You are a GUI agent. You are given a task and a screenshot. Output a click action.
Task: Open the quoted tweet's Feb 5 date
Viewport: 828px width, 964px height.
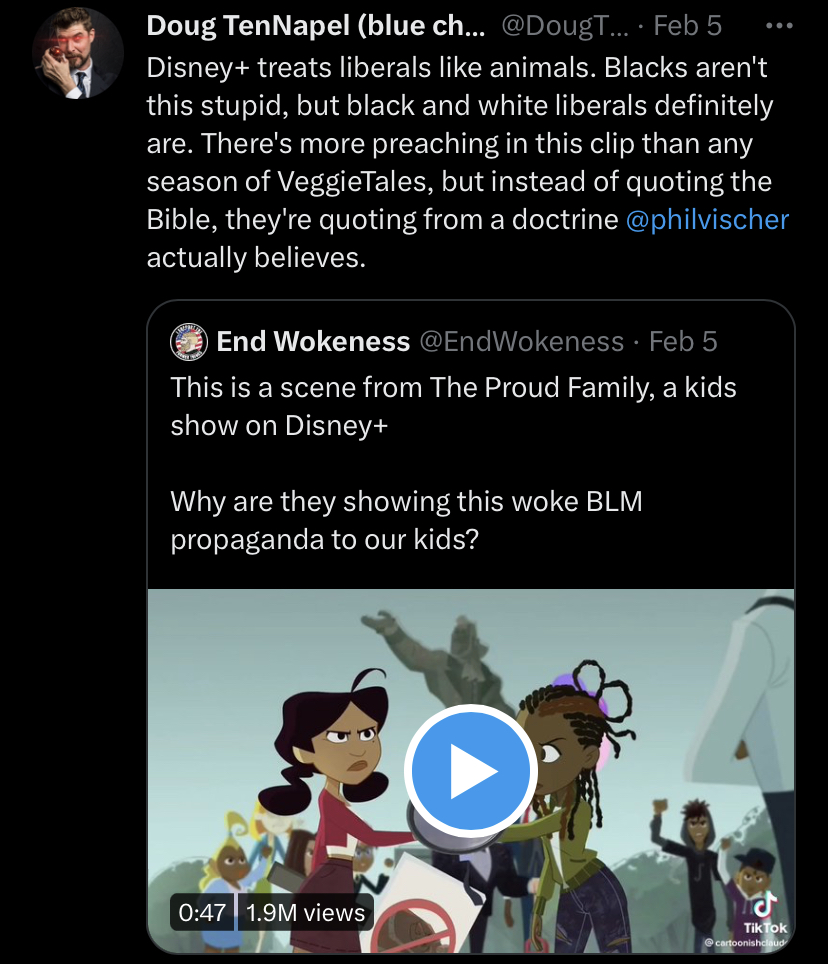[x=683, y=341]
